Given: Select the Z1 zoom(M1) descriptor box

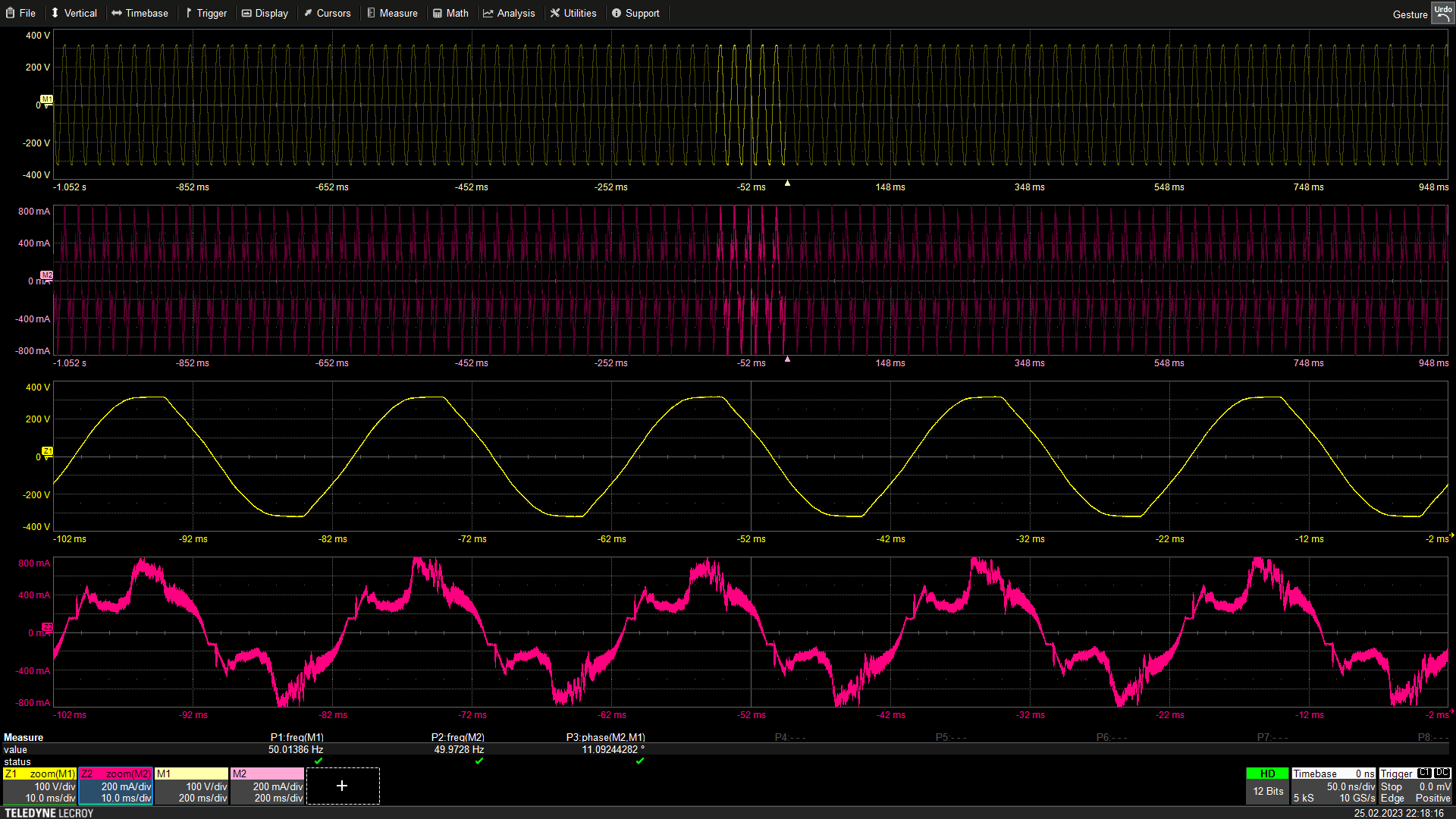Looking at the screenshot, I should 39,786.
